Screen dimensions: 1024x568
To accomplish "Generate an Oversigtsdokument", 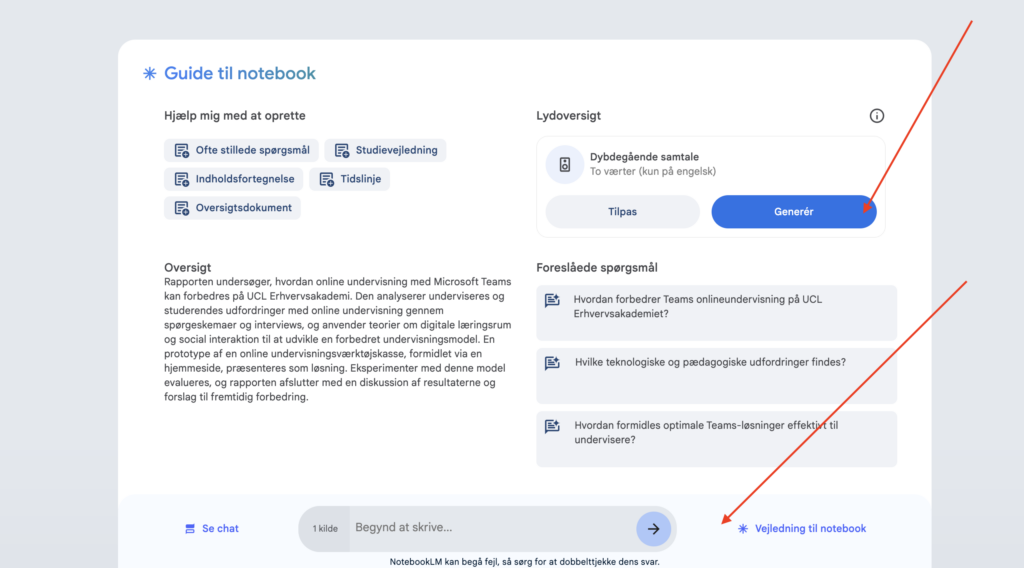I will click(x=232, y=208).
